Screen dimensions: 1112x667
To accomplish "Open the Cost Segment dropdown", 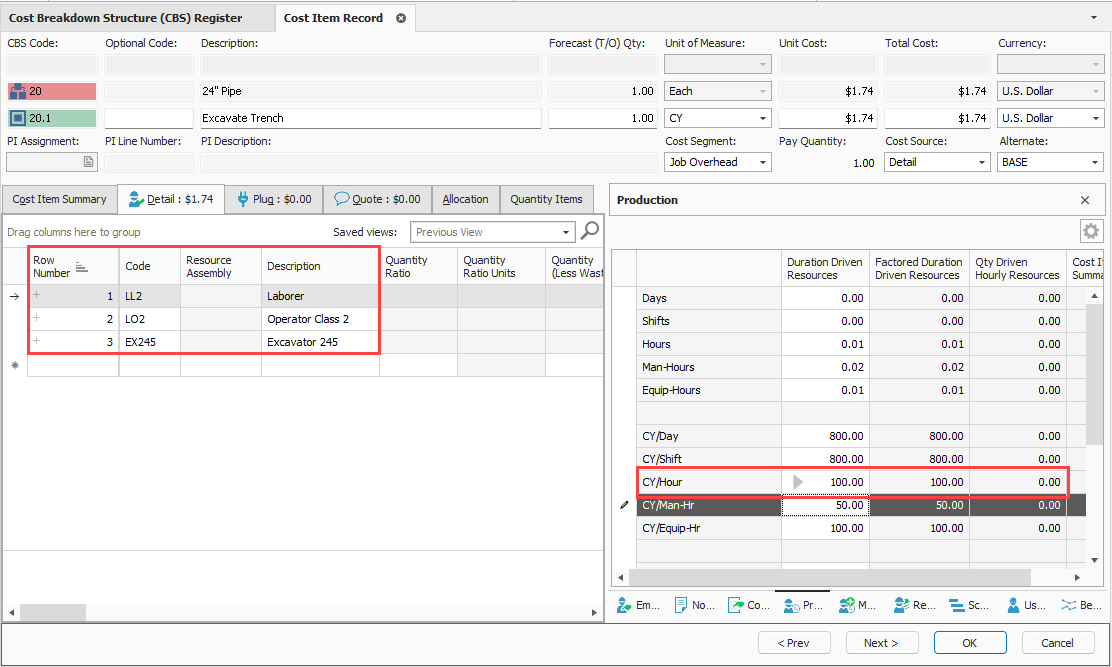I will click(x=764, y=162).
